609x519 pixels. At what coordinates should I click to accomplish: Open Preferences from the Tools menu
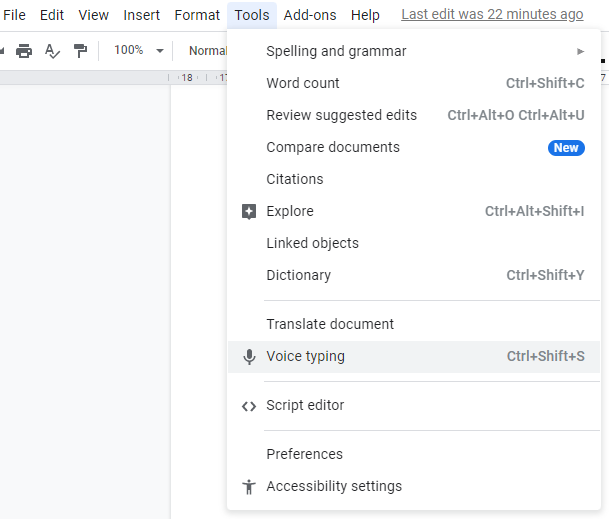click(414, 454)
